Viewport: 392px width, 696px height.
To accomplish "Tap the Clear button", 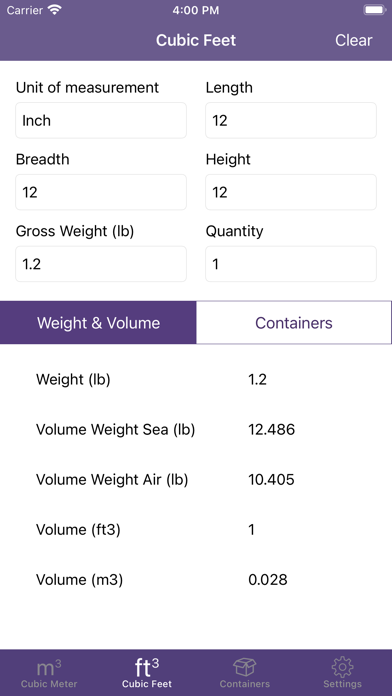I will coord(353,40).
